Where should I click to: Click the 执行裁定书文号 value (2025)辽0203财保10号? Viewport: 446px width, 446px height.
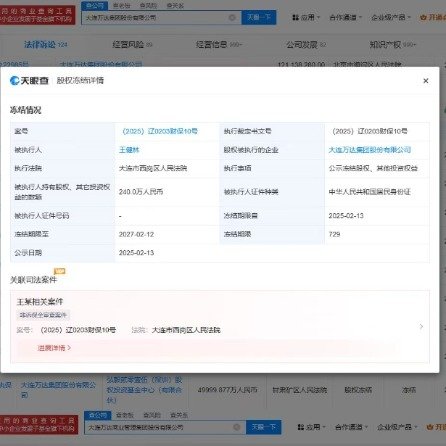tap(369, 131)
